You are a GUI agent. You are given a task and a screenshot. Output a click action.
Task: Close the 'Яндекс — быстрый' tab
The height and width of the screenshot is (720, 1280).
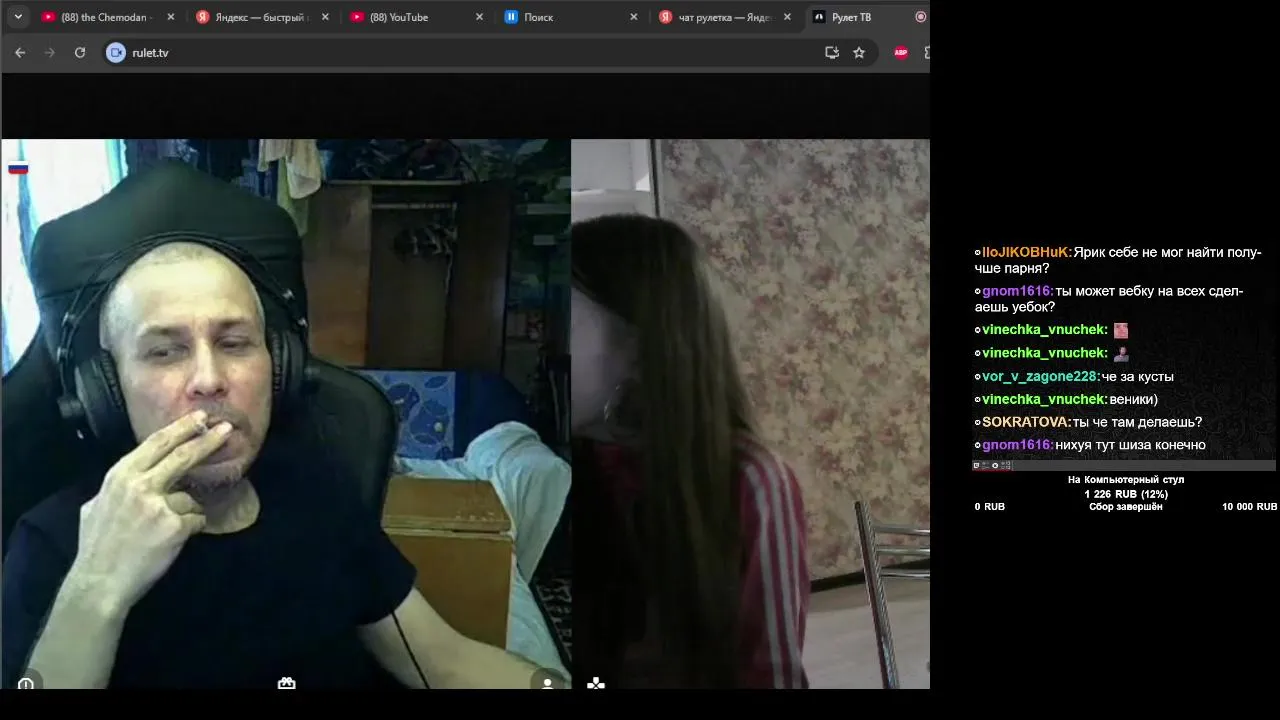click(x=325, y=17)
